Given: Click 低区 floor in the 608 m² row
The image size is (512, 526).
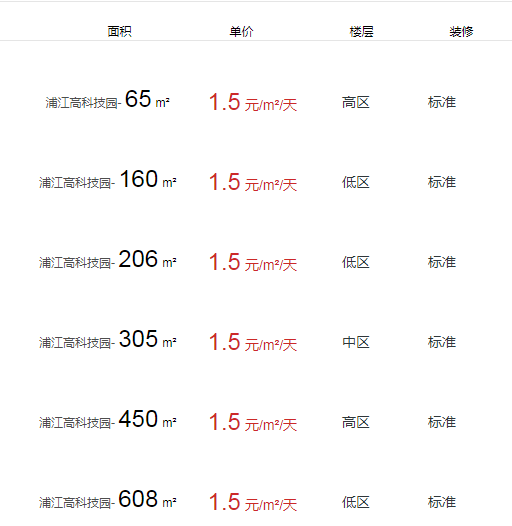Looking at the screenshot, I should point(356,502).
